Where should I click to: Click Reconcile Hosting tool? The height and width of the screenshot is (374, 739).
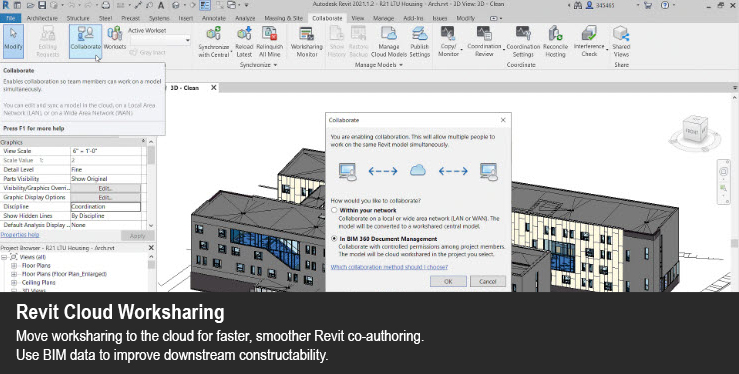coord(555,41)
